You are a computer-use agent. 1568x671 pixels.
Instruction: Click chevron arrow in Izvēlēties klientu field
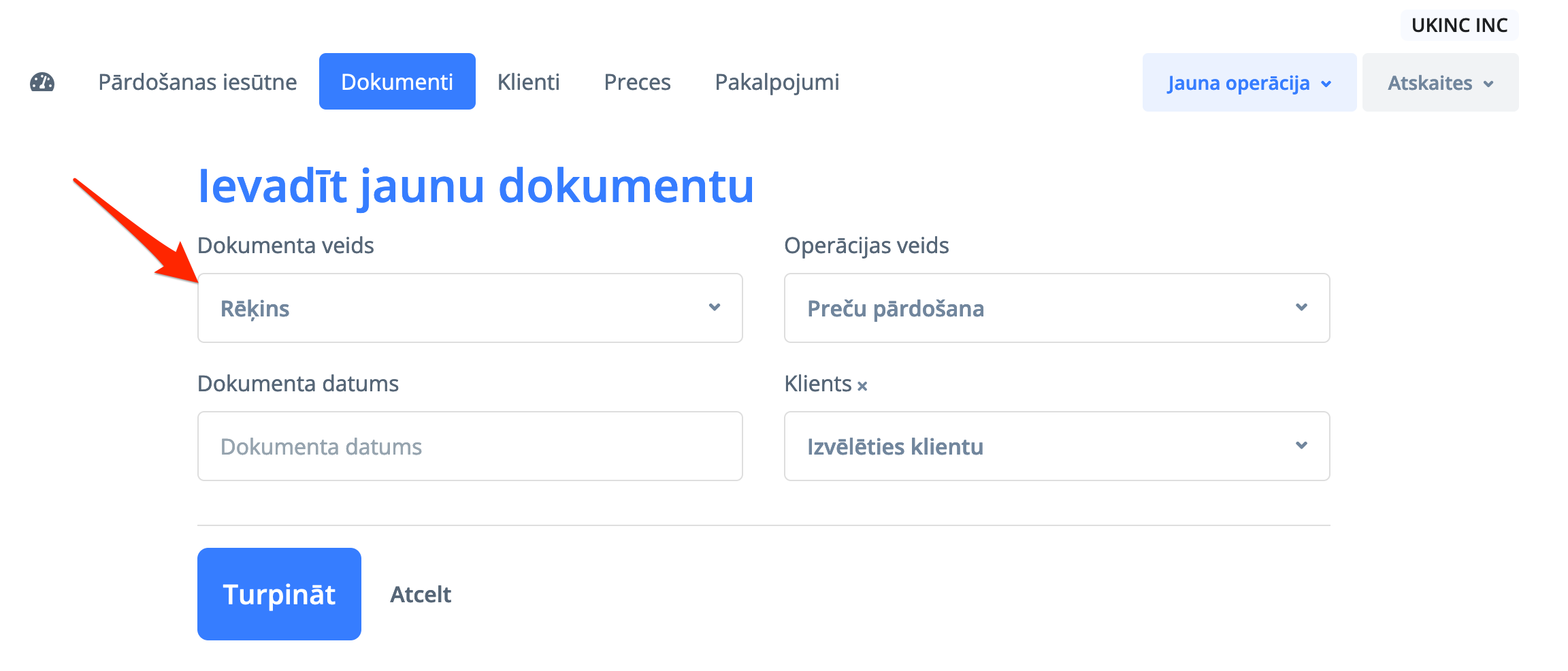click(x=1301, y=446)
